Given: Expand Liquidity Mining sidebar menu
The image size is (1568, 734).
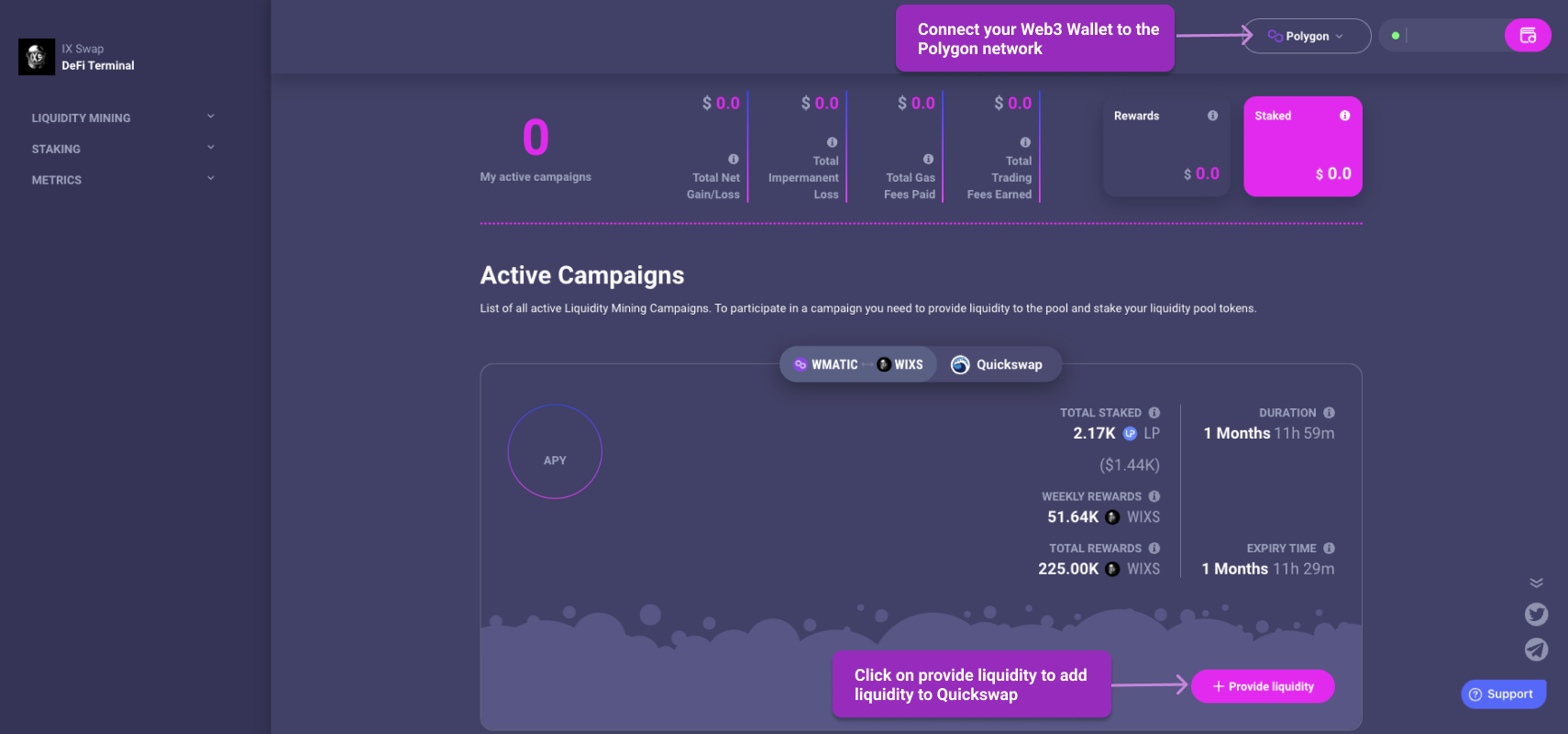Looking at the screenshot, I should pyautogui.click(x=123, y=117).
